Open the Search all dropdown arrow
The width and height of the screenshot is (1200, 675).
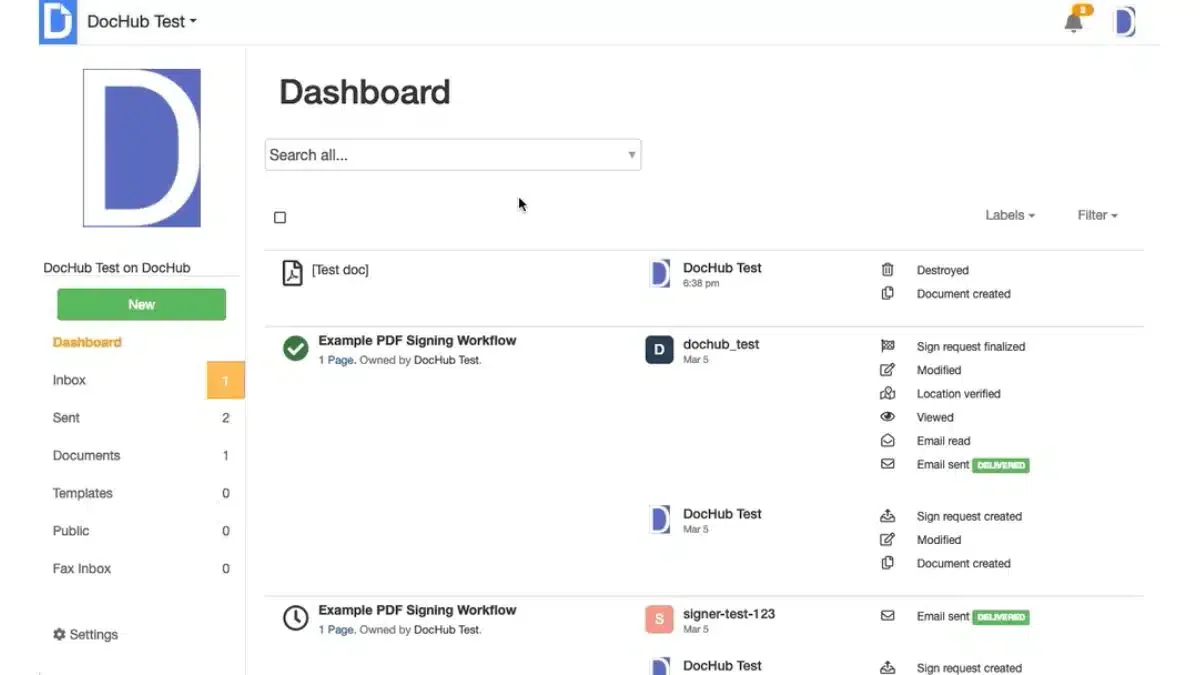[631, 155]
